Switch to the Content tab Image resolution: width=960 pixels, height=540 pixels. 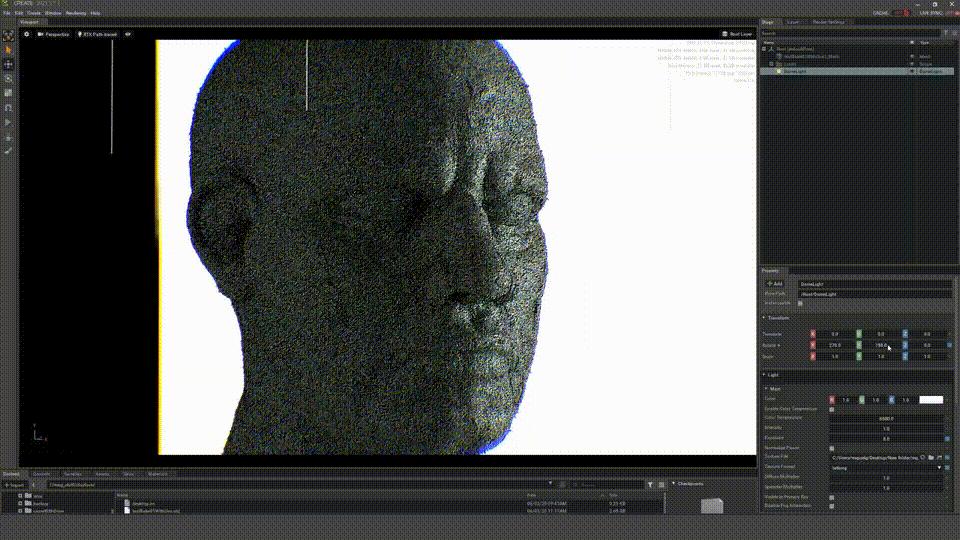[11, 473]
